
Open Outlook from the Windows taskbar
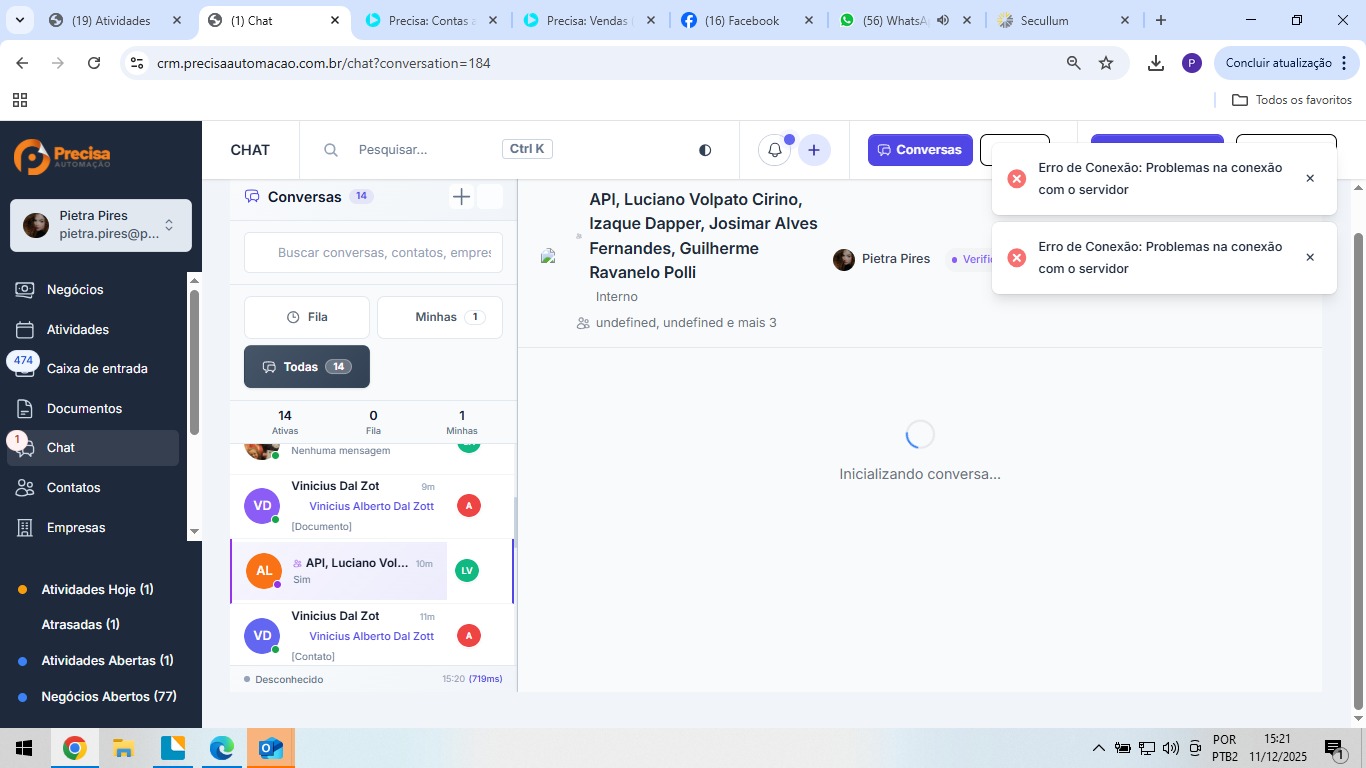[271, 748]
